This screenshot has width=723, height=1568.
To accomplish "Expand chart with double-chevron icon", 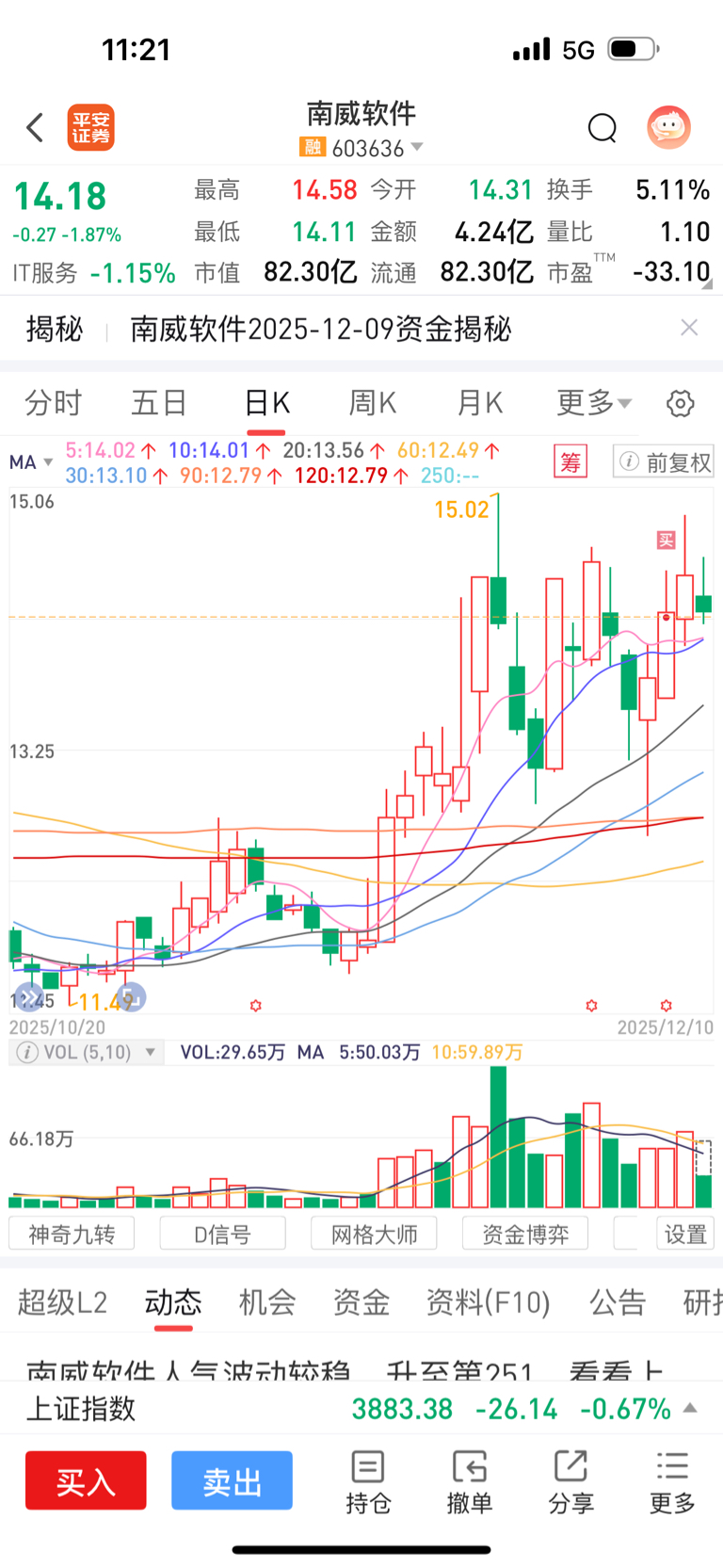I will point(29,998).
